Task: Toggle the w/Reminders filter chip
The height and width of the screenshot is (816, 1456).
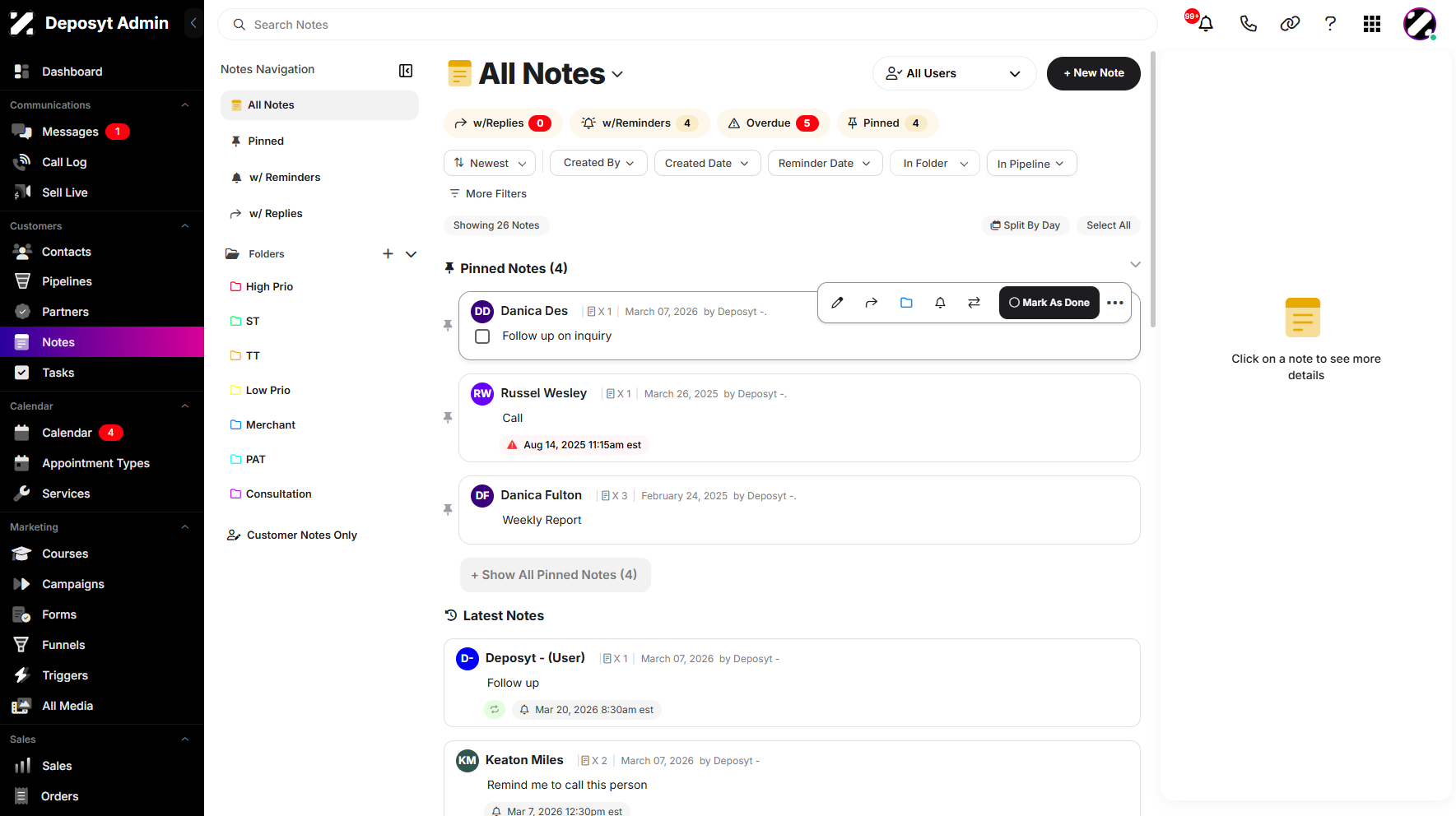Action: (x=640, y=123)
